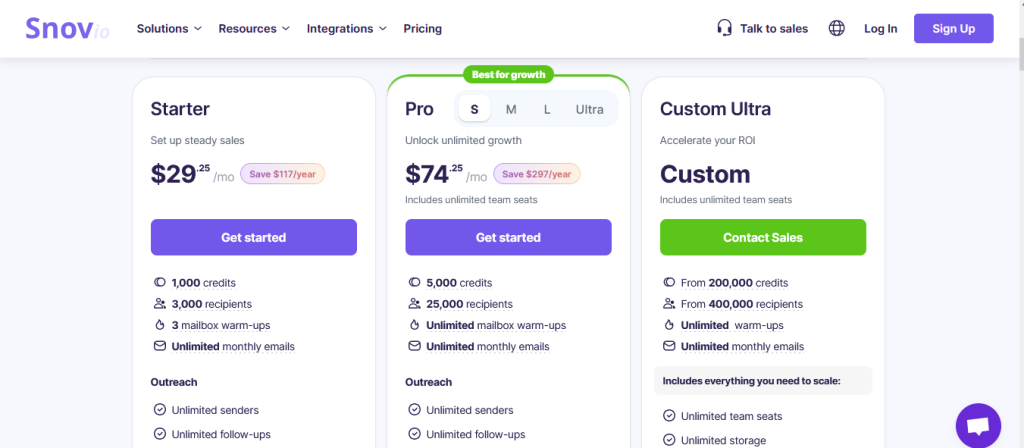Click the Sign Up button
The width and height of the screenshot is (1024, 448).
[953, 28]
